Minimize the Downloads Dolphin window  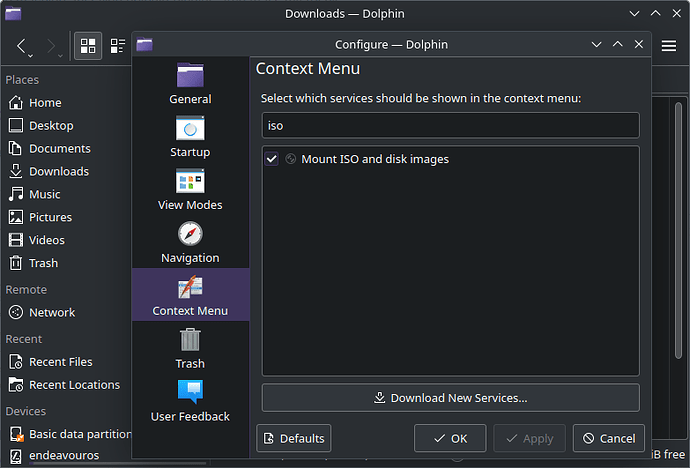(634, 14)
